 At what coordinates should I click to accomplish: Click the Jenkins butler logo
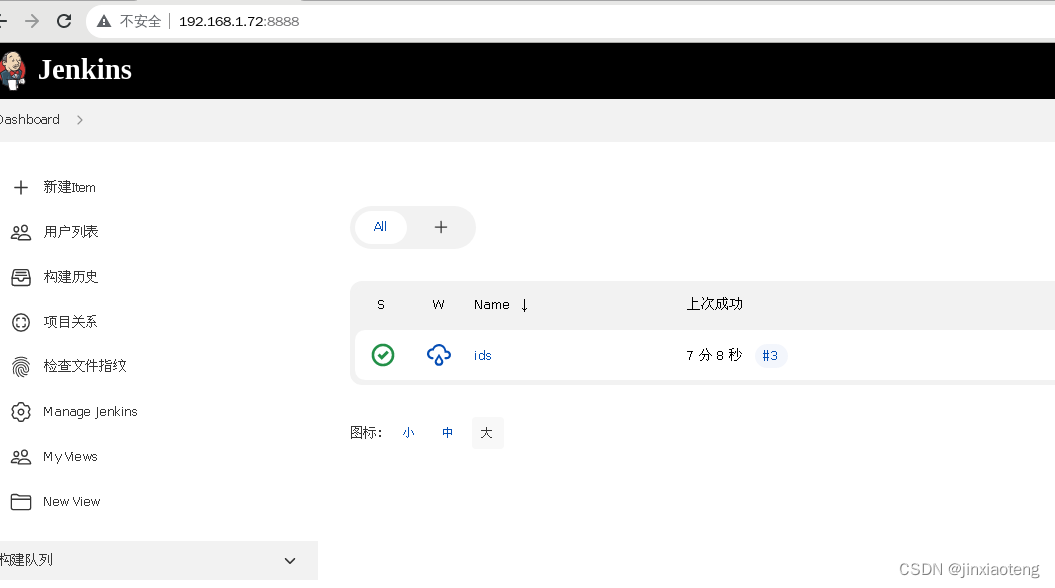pyautogui.click(x=12, y=71)
